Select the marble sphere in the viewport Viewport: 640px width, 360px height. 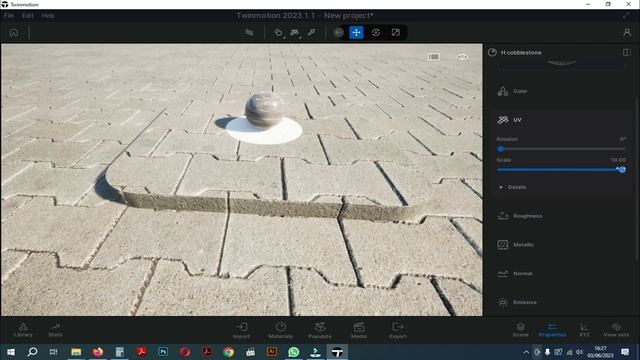[x=264, y=110]
